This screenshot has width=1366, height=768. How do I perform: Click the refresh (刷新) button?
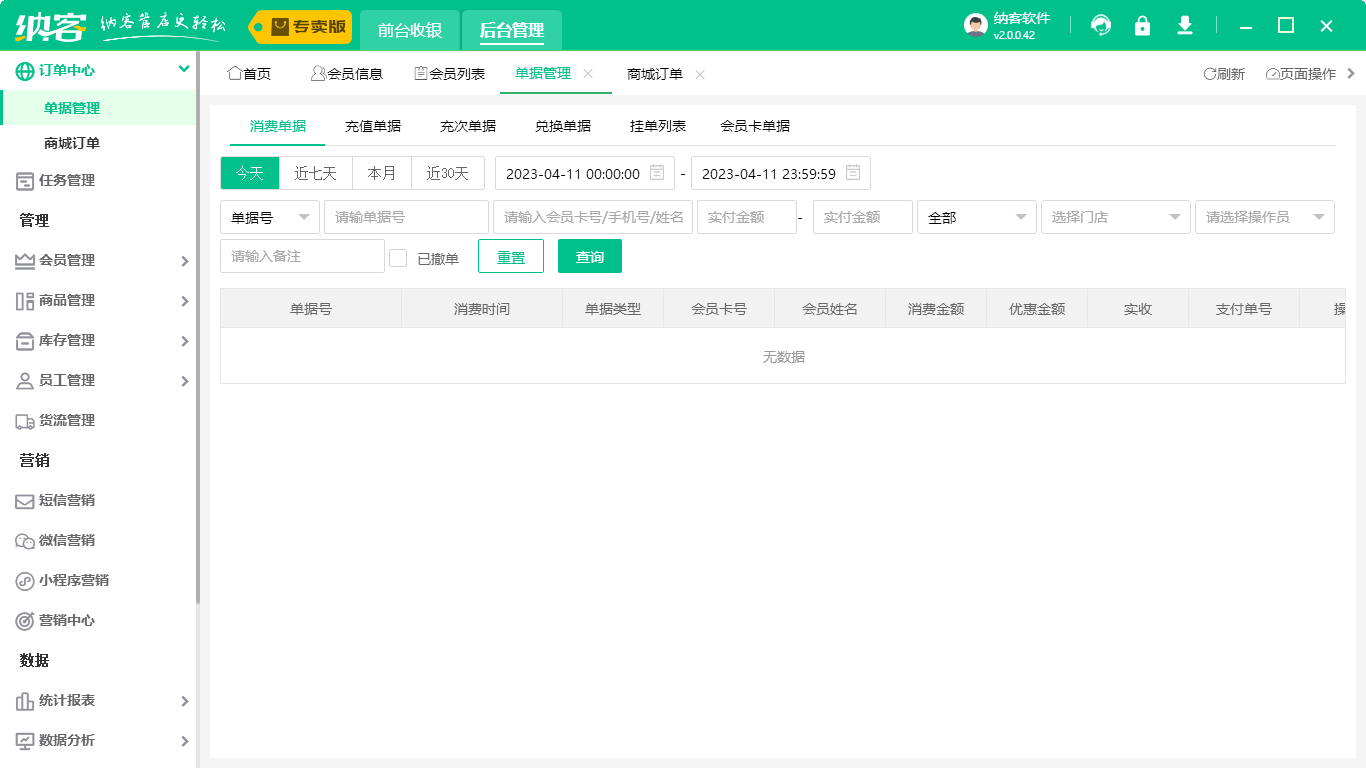tap(1224, 74)
